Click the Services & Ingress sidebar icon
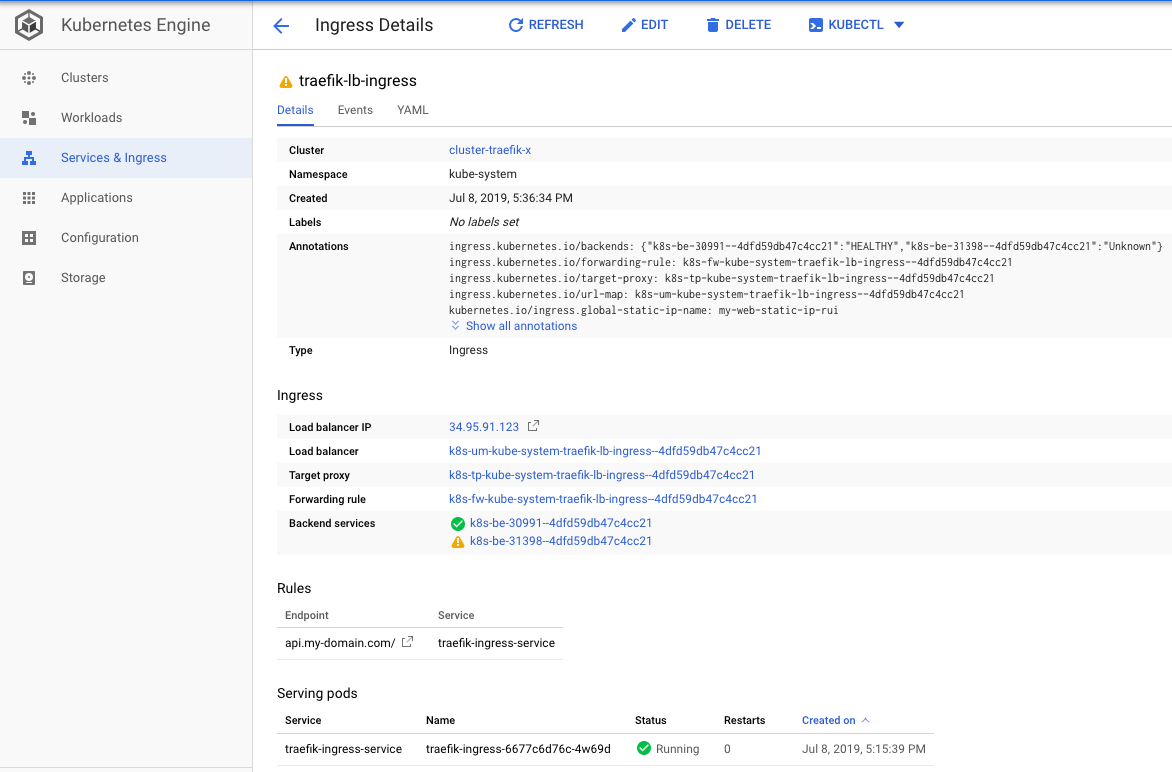 tap(29, 158)
